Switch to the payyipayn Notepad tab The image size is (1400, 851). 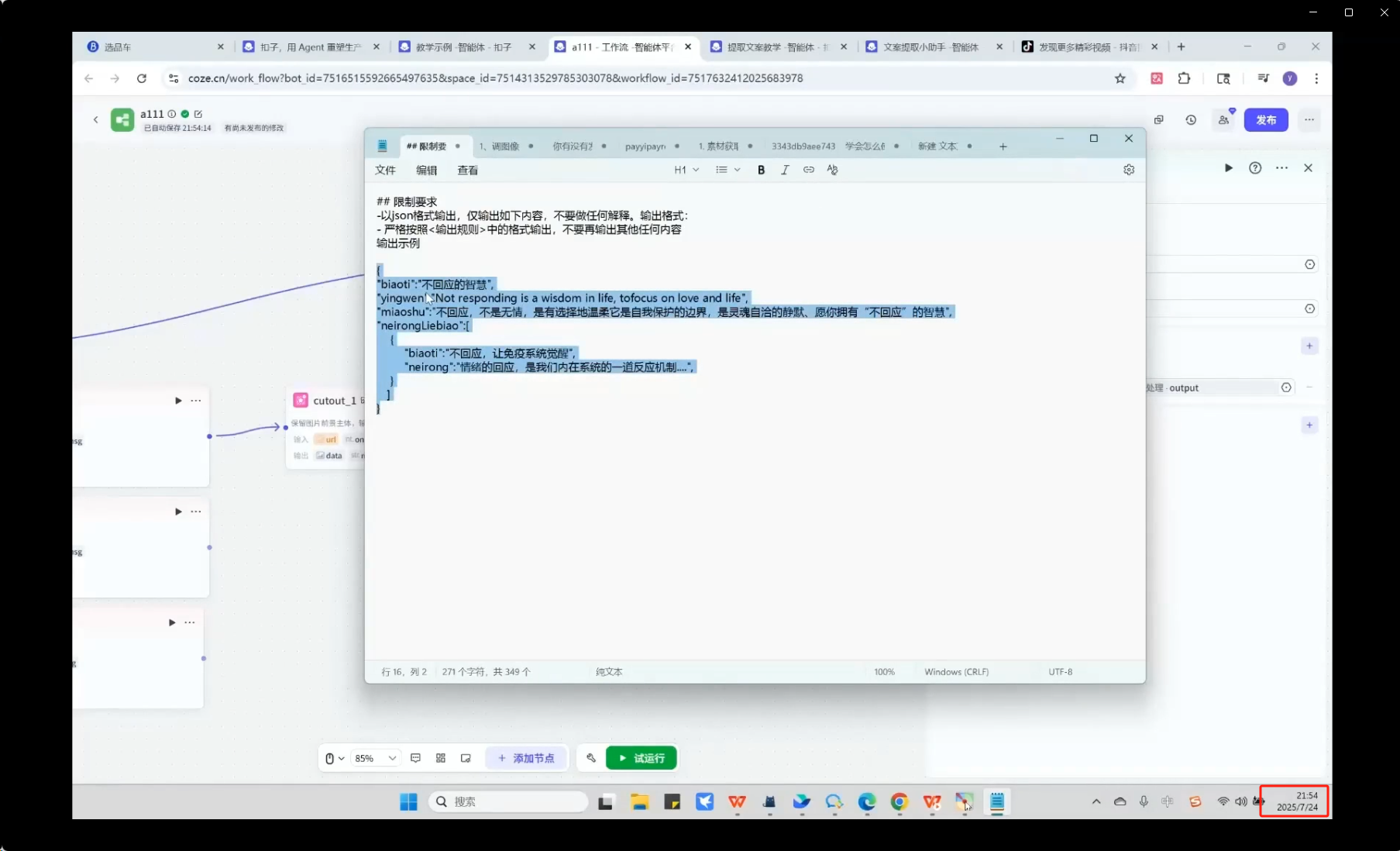click(x=645, y=146)
